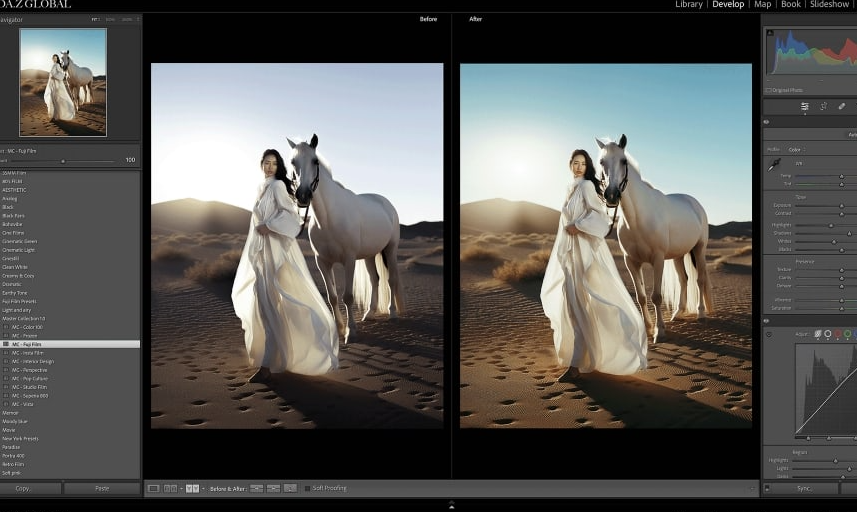Adjust the Exposure slider handle

[842, 205]
